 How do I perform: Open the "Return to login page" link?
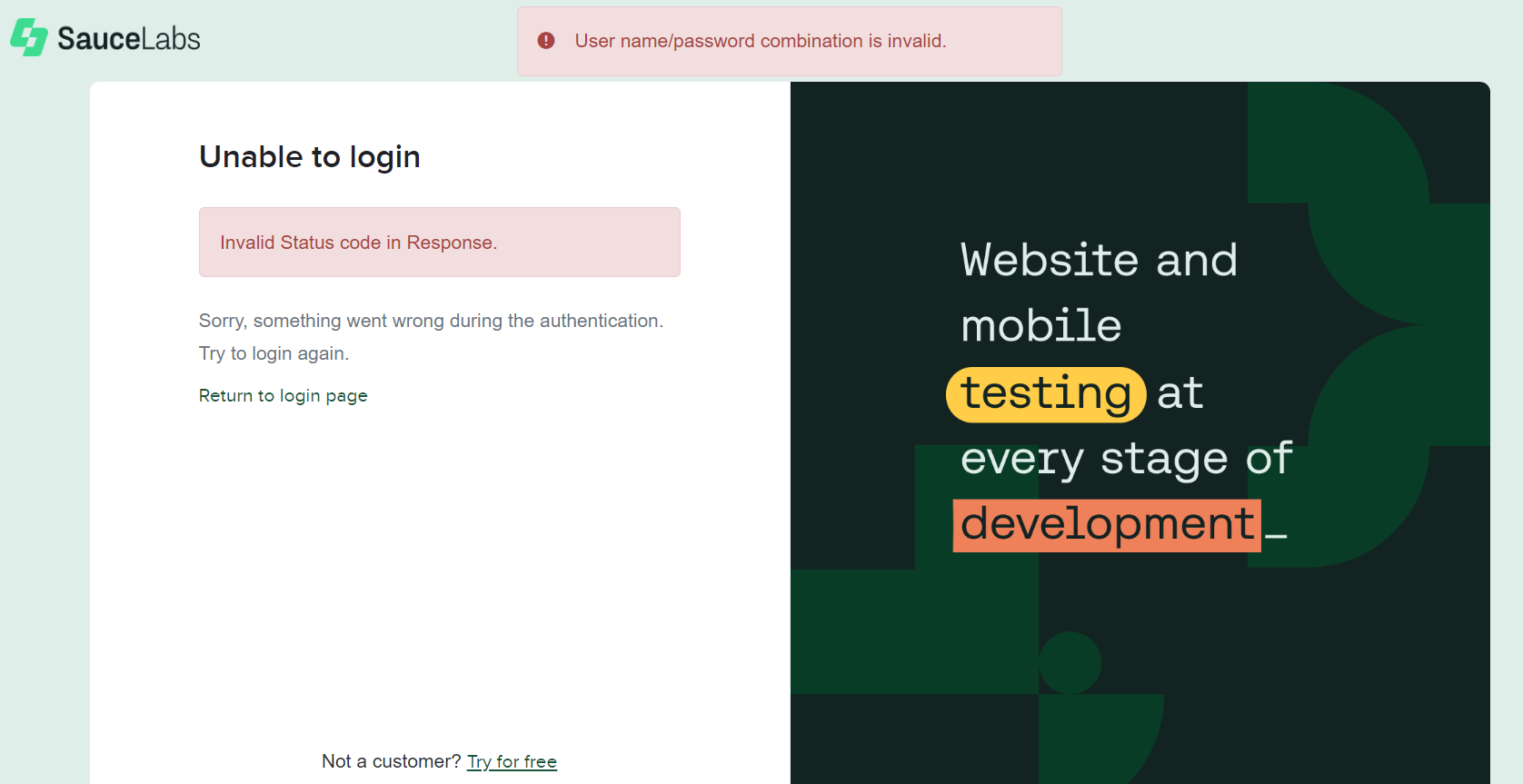tap(283, 396)
